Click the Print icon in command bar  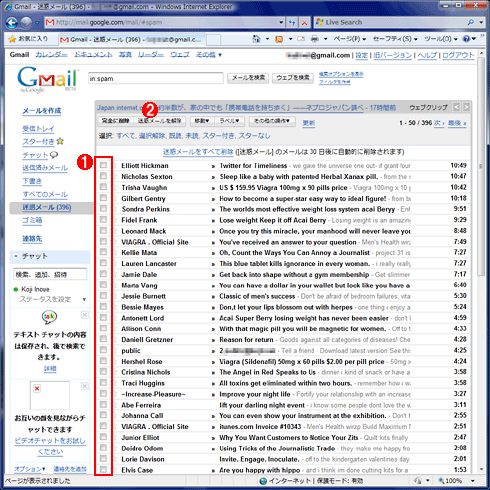tap(314, 39)
